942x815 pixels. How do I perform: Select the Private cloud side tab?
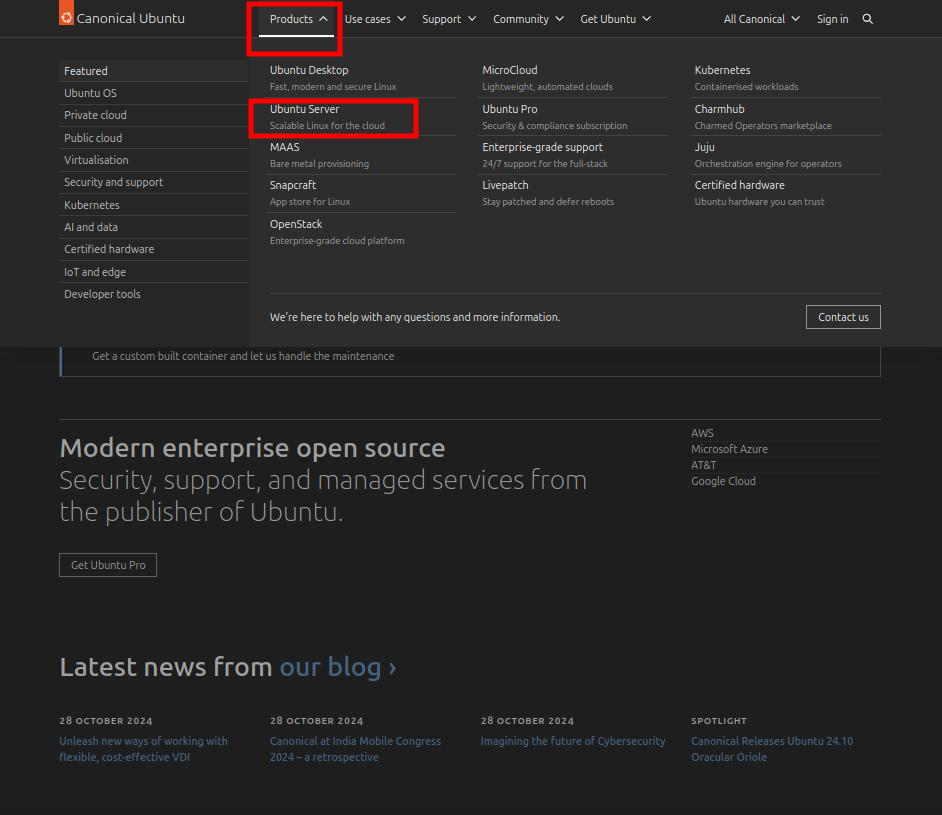pos(153,115)
